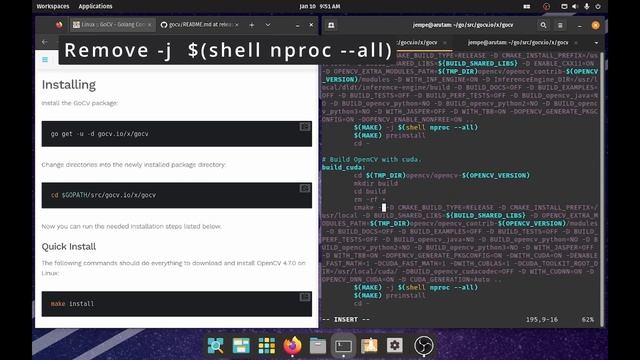Open the terminal hamburger menu
640x360 pixels.
[x=560, y=25]
